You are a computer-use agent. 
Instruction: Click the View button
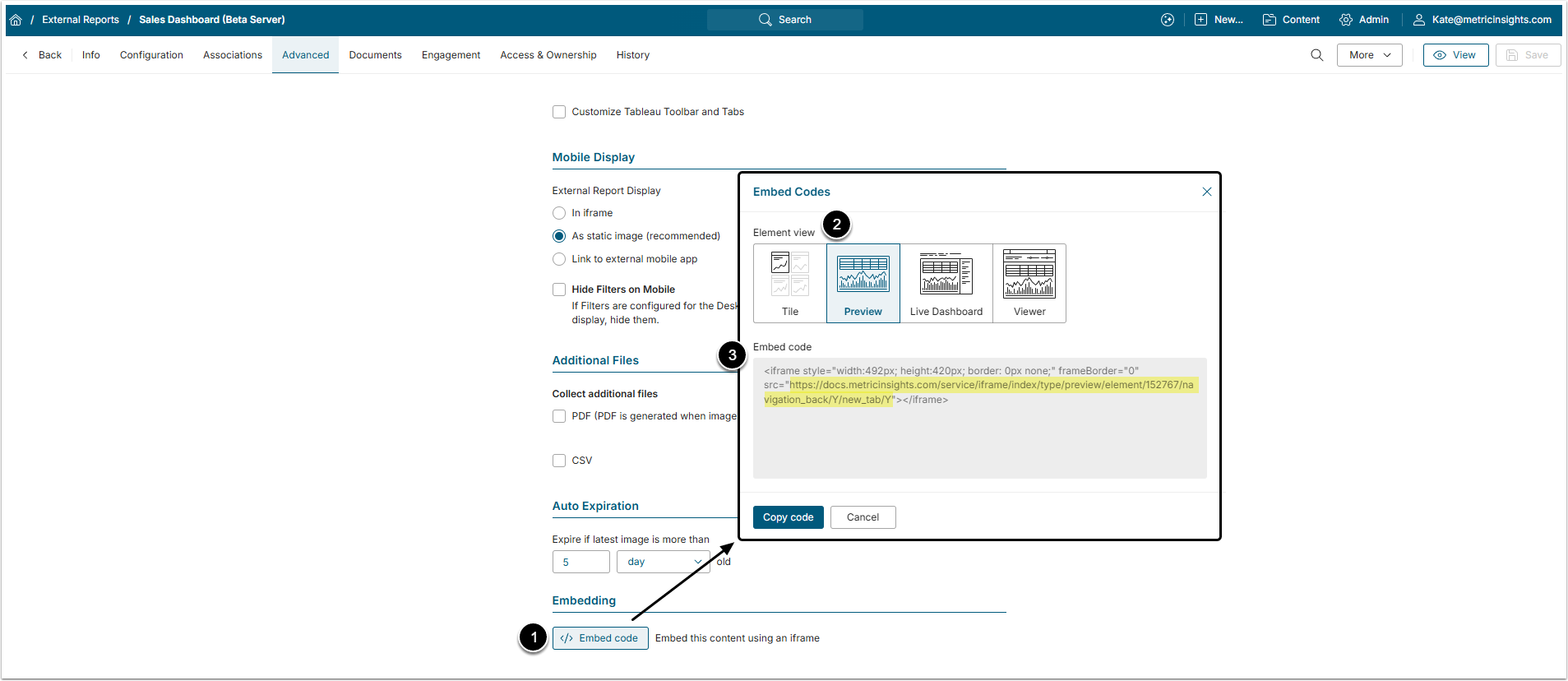coord(1456,55)
